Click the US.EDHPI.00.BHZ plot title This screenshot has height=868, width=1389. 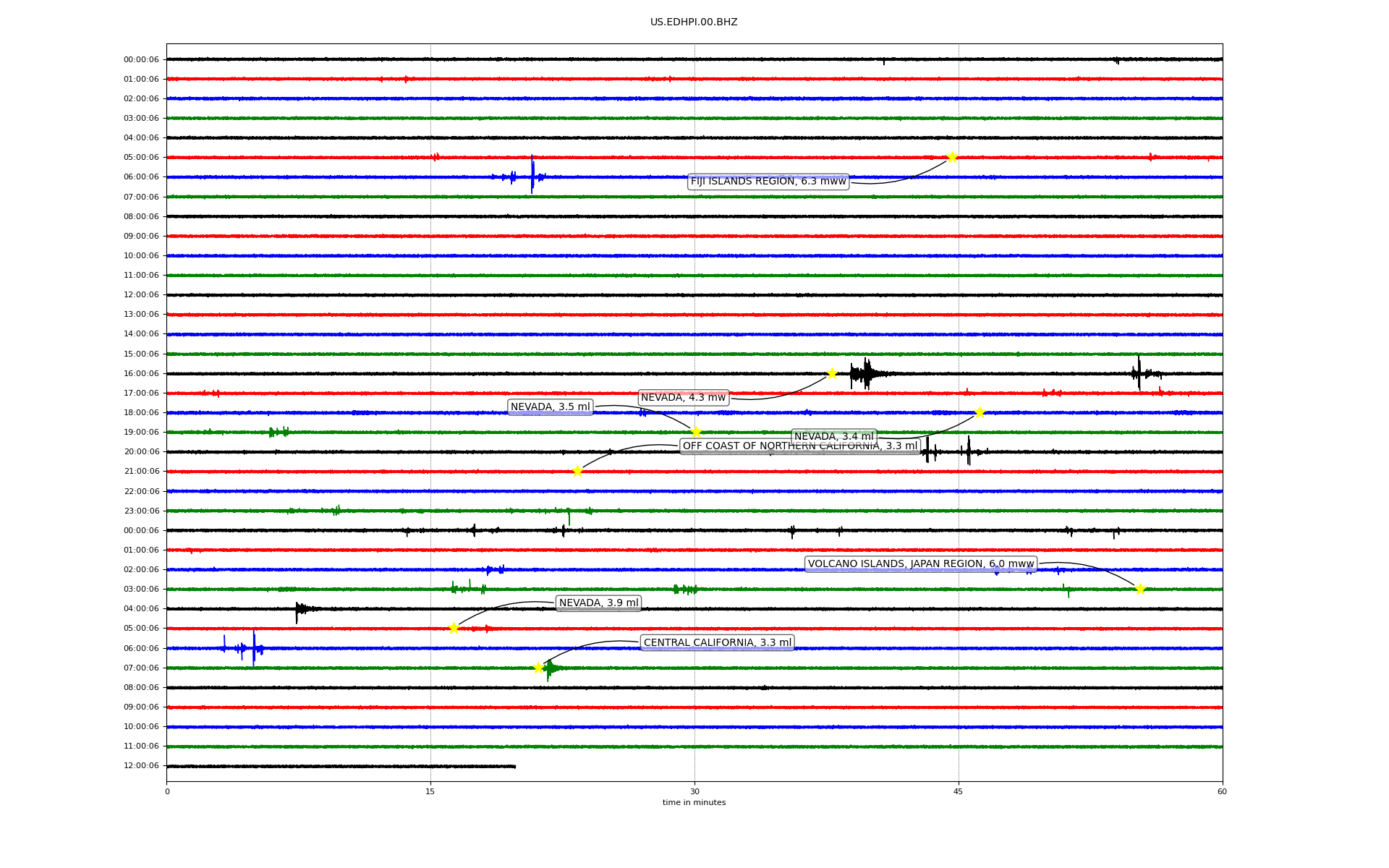[693, 22]
